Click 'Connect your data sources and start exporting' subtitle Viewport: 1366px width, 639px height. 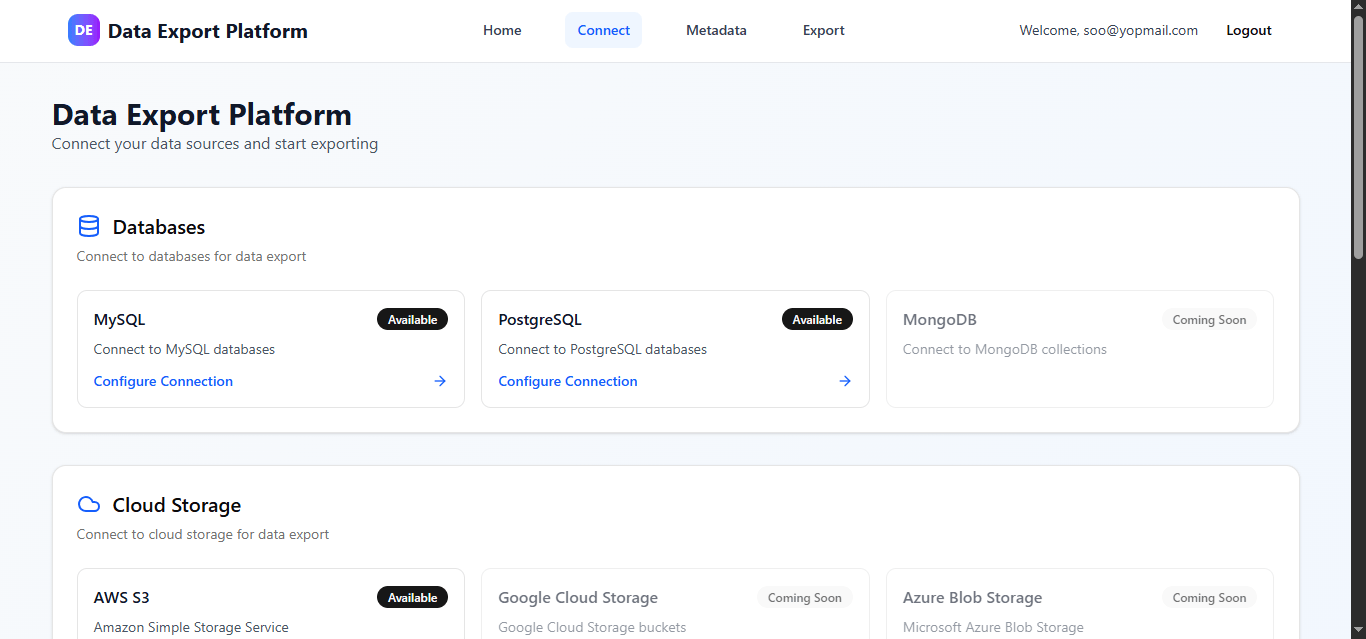coord(215,143)
